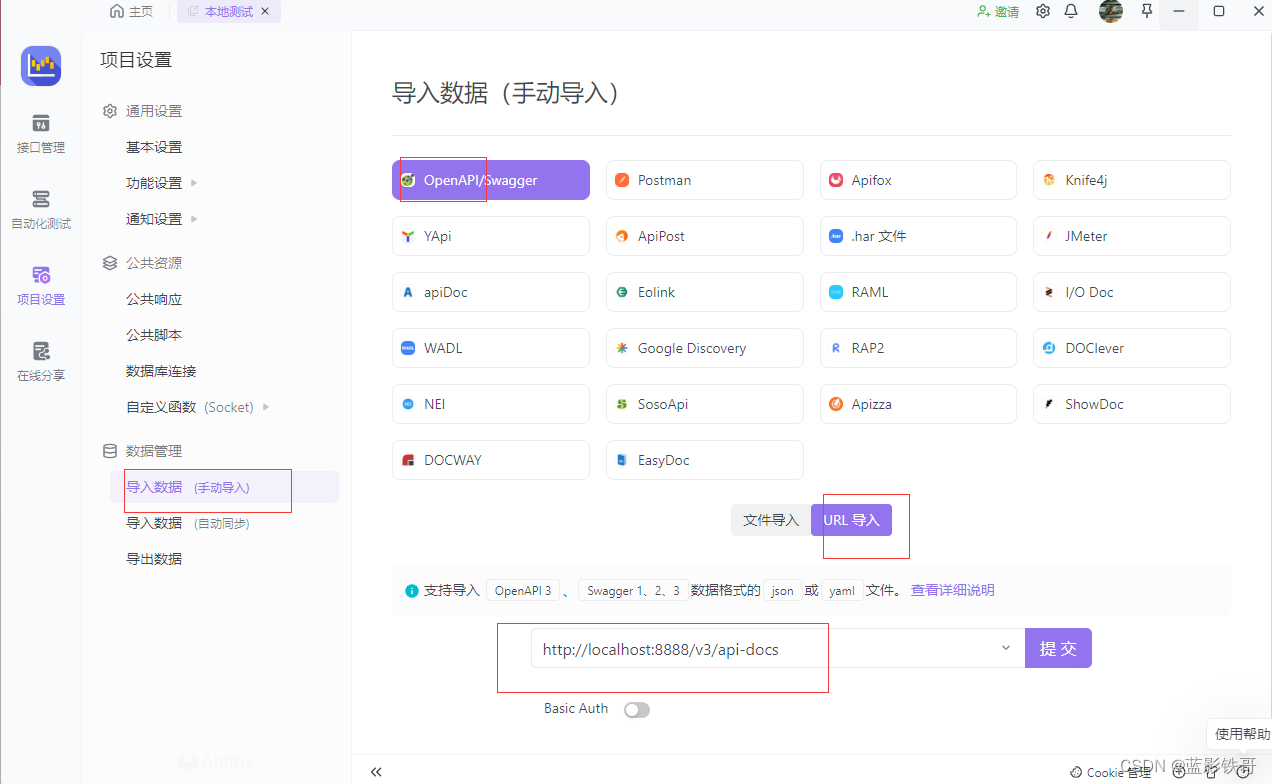
Task: Close the 本地测试 tab
Action: (265, 12)
